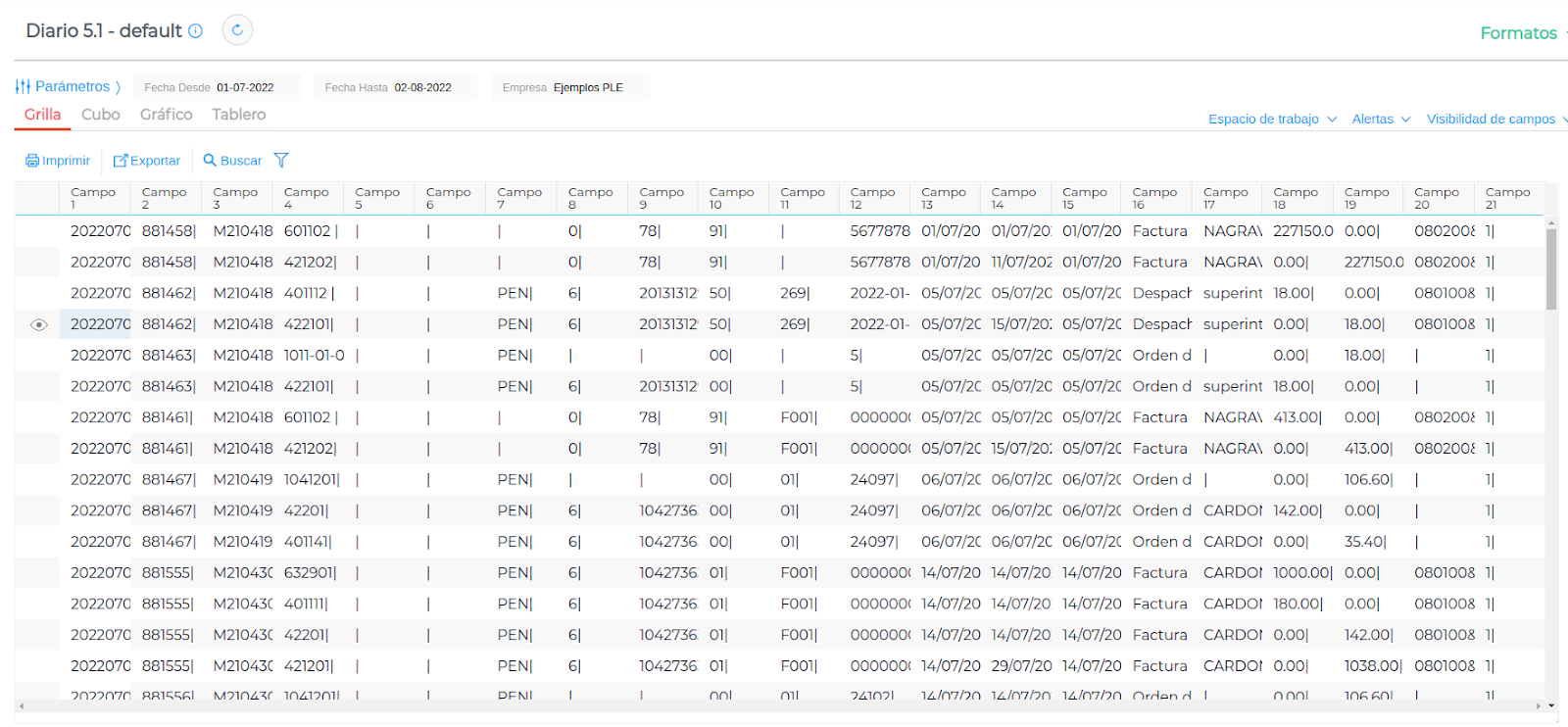Click the vertical scrollbar thumb

[x=1551, y=269]
